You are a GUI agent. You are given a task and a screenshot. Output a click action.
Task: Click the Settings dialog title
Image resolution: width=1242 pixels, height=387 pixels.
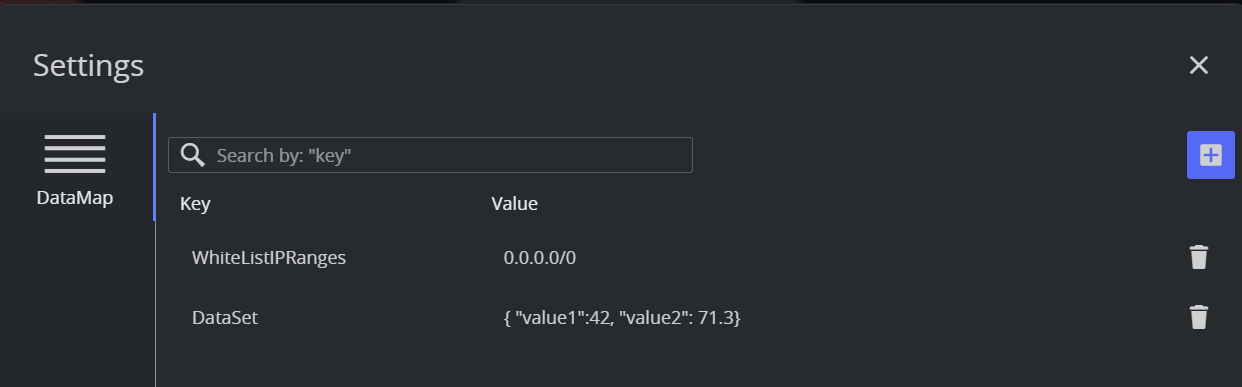coord(88,66)
